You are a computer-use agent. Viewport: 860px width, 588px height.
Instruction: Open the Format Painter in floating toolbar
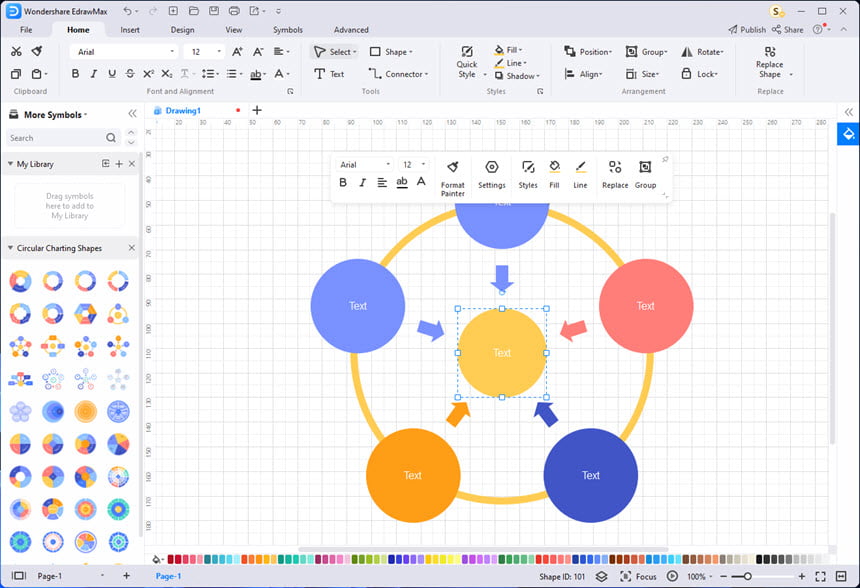[x=452, y=178]
